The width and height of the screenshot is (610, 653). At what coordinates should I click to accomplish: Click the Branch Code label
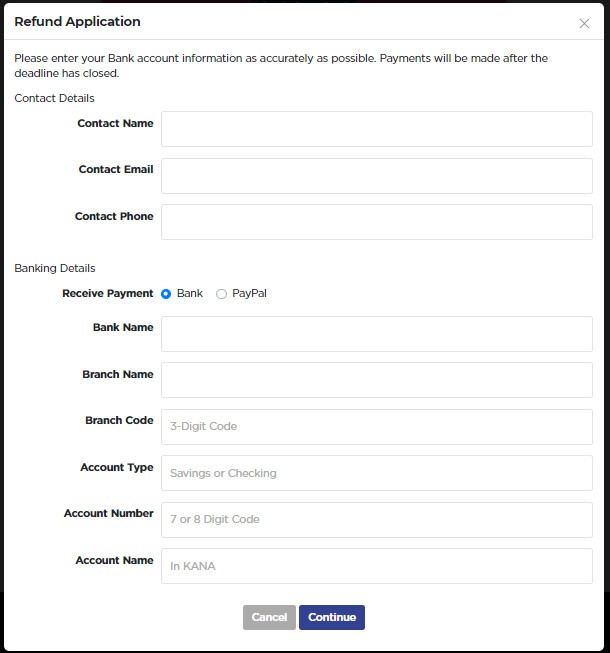(120, 420)
